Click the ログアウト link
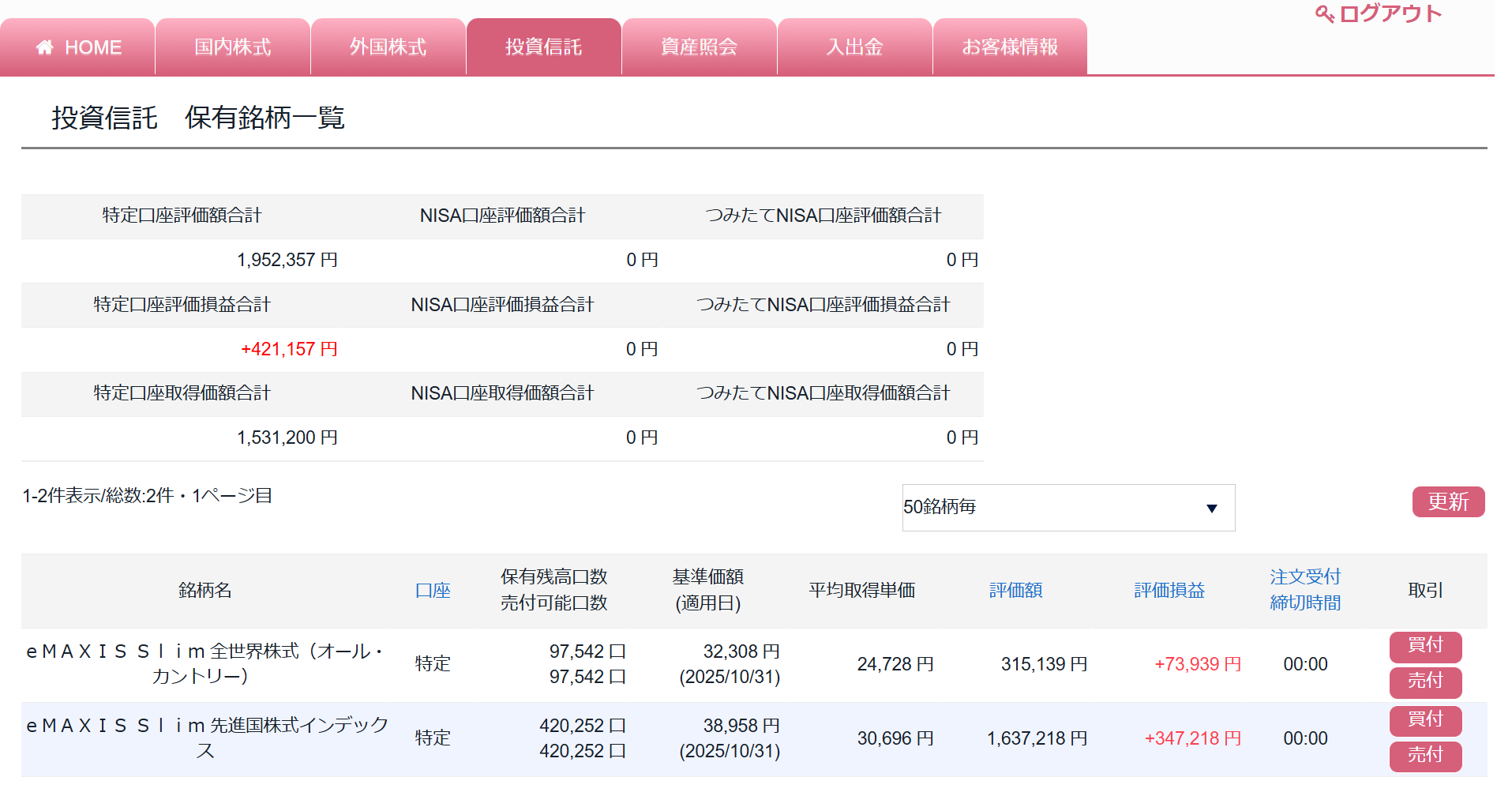Image resolution: width=1512 pixels, height=796 pixels. [1390, 14]
